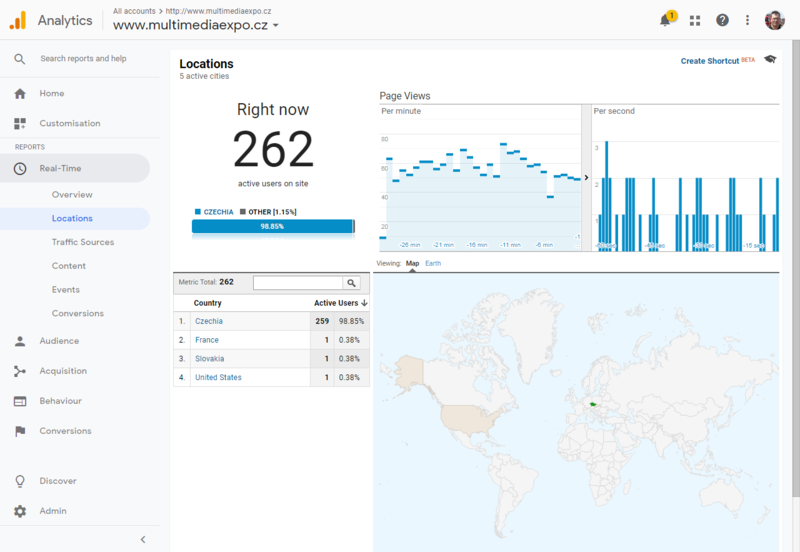Click the Google Analytics logo
Image resolution: width=800 pixels, height=552 pixels.
pos(18,20)
